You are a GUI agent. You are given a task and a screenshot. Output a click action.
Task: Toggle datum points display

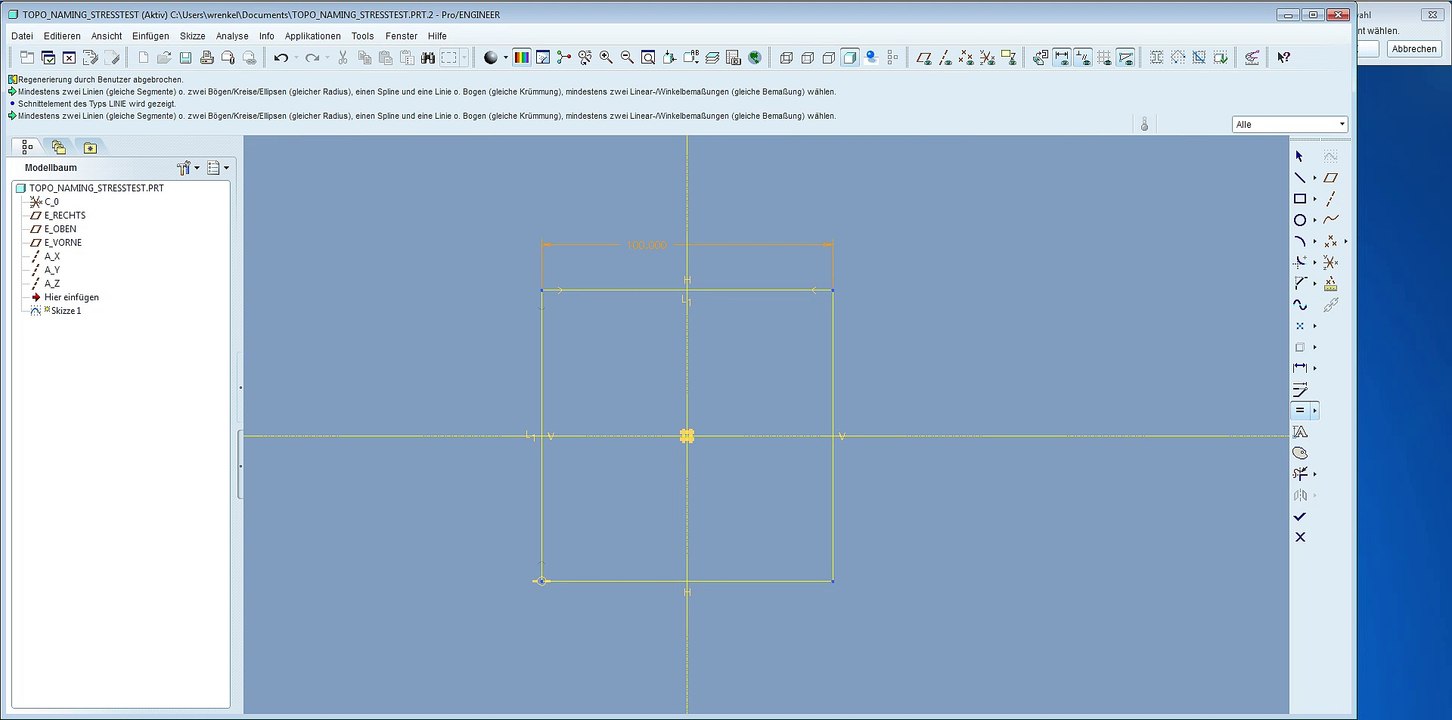tap(966, 58)
